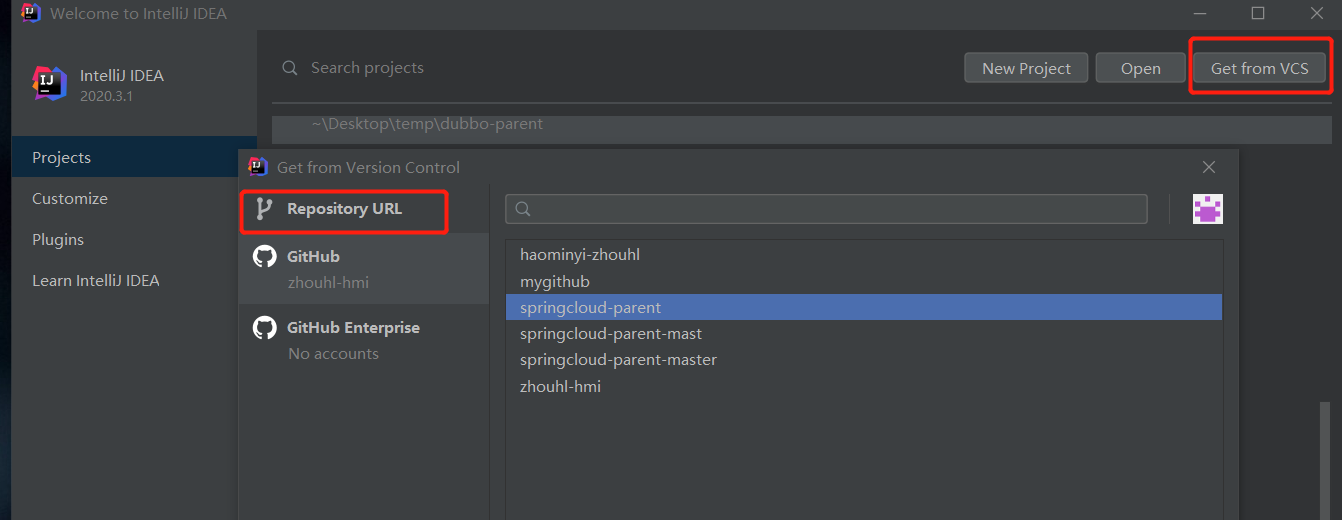1342x520 pixels.
Task: Click the magnifier icon in repository search
Action: click(522, 209)
